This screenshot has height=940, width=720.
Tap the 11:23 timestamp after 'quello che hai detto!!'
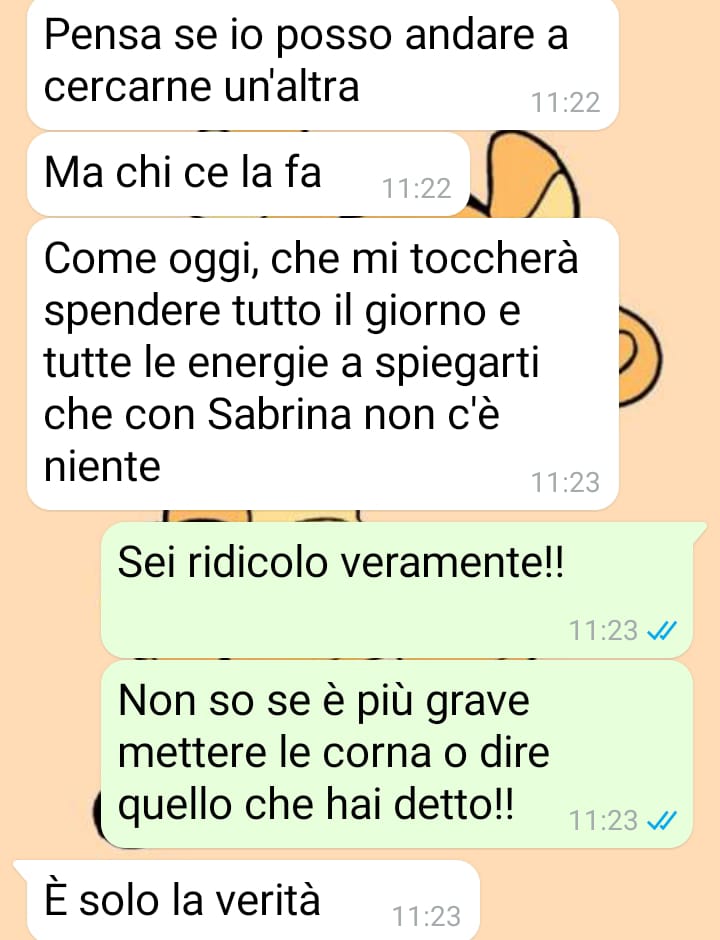[x=603, y=820]
